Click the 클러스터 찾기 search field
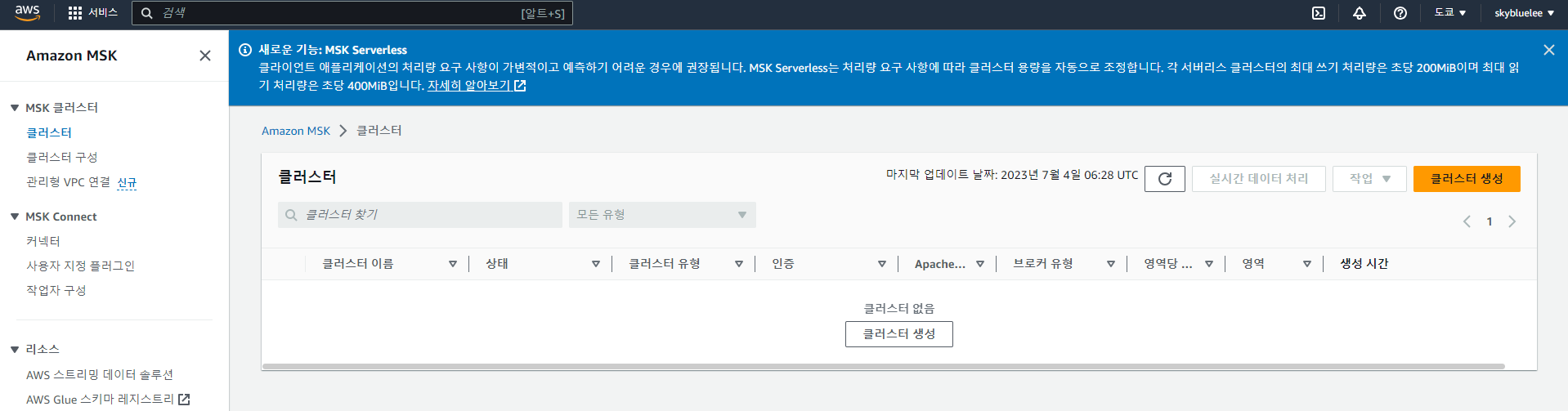This screenshot has height=411, width=1568. pyautogui.click(x=420, y=215)
